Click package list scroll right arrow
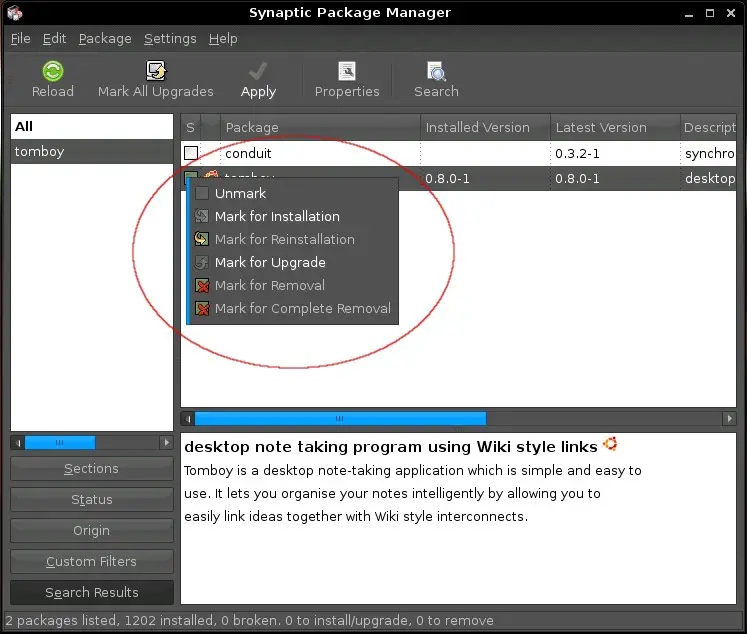This screenshot has width=747, height=634. click(729, 419)
